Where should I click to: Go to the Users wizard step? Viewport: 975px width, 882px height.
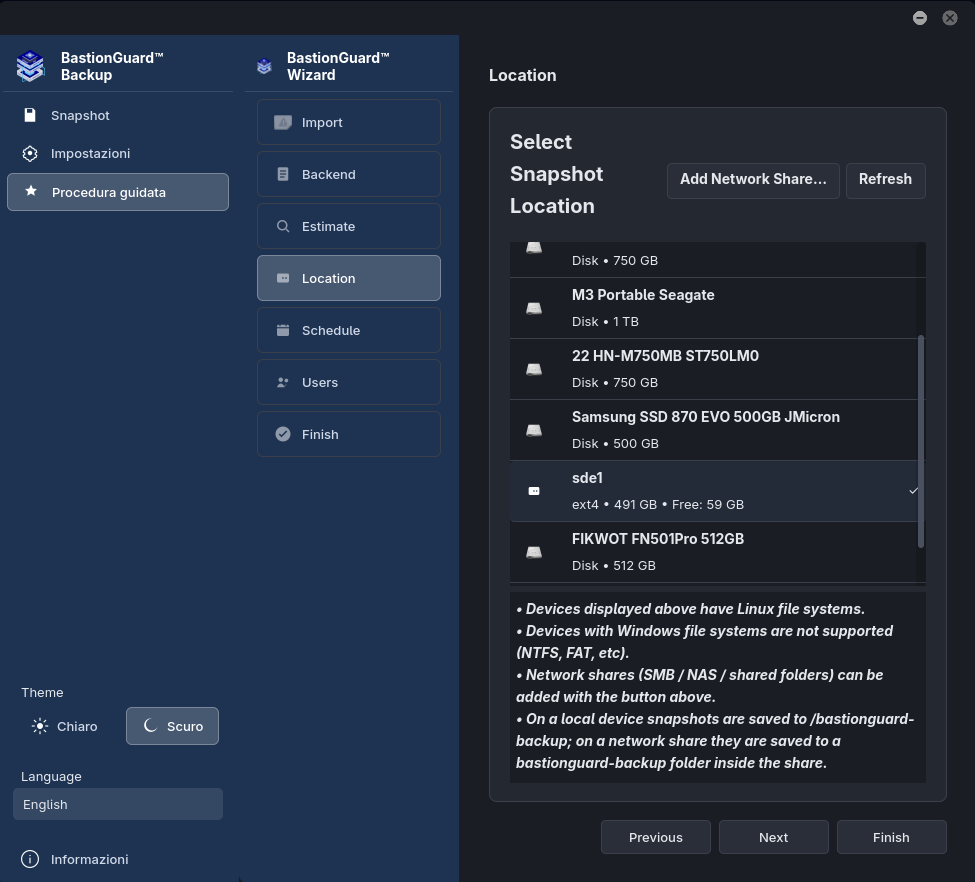point(349,383)
